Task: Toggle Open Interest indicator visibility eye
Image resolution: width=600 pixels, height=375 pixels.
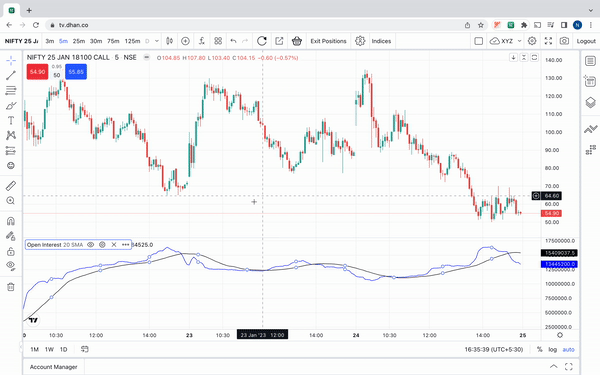Action: click(x=90, y=245)
